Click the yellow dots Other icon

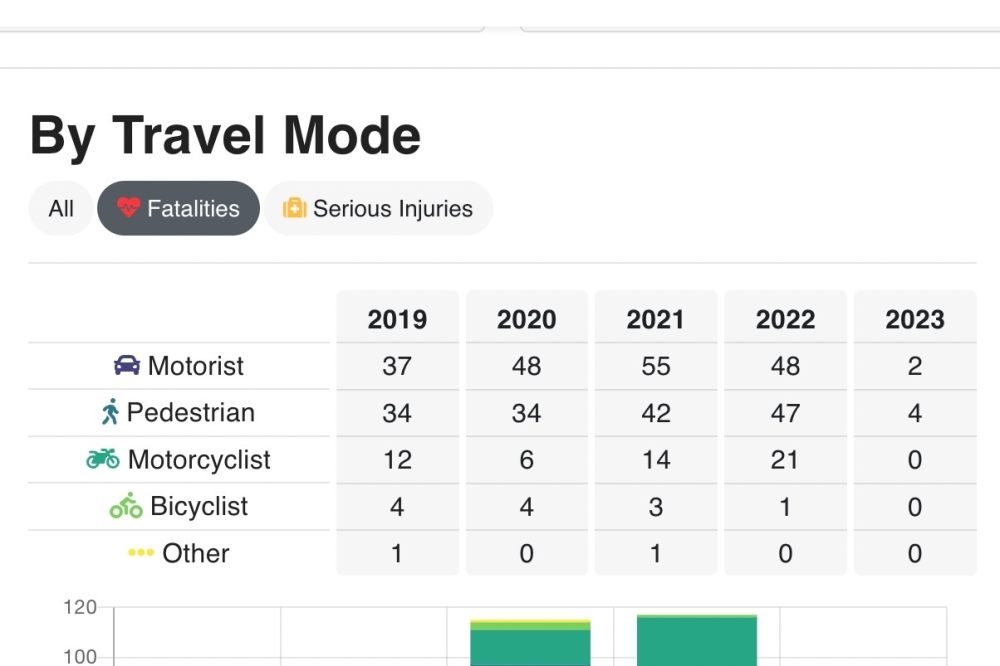click(x=141, y=552)
